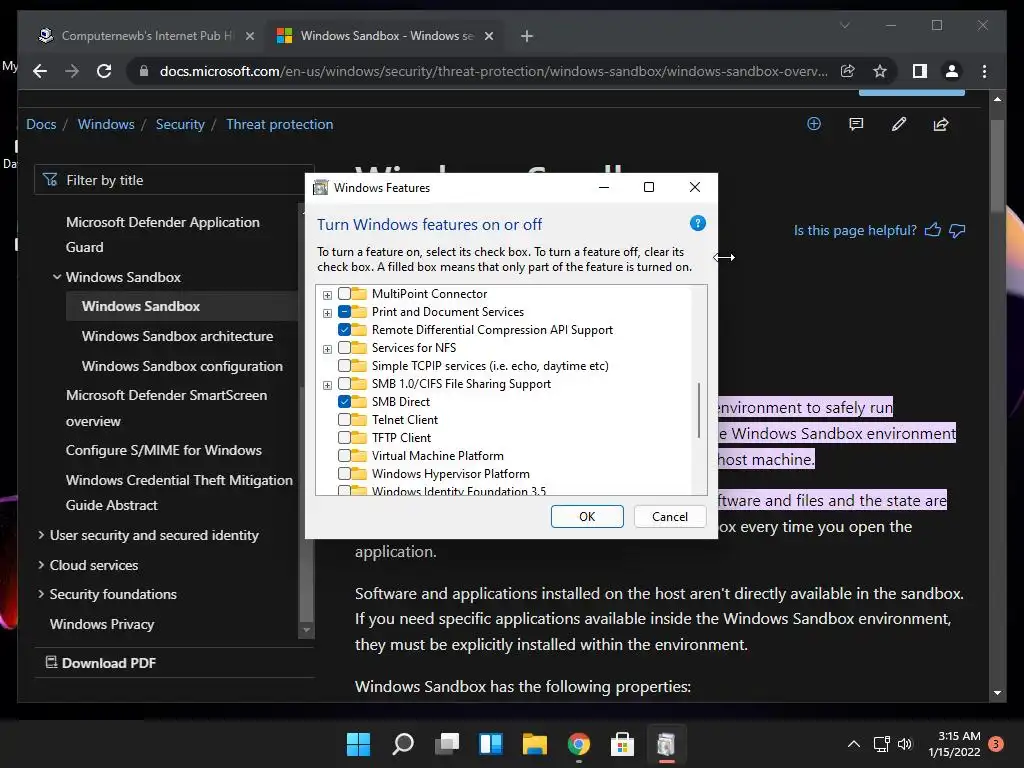Bookmark this page with the star icon
This screenshot has width=1024, height=768.
click(880, 71)
